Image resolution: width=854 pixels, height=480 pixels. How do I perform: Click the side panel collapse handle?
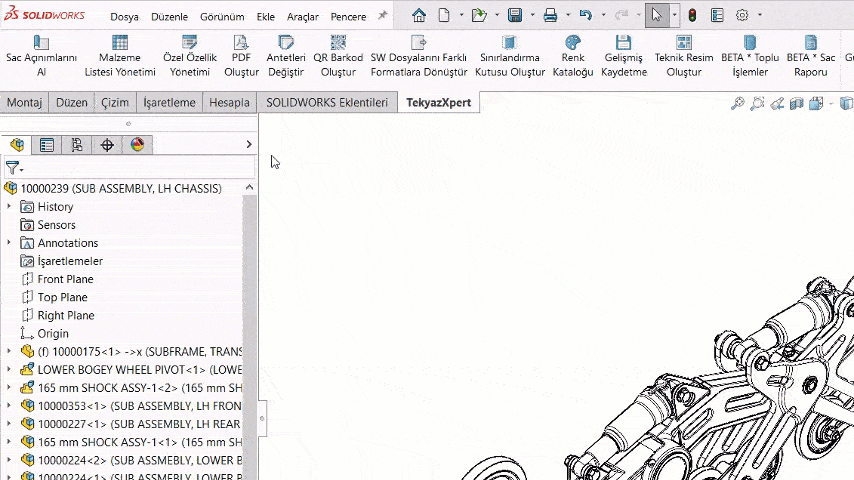tap(262, 418)
